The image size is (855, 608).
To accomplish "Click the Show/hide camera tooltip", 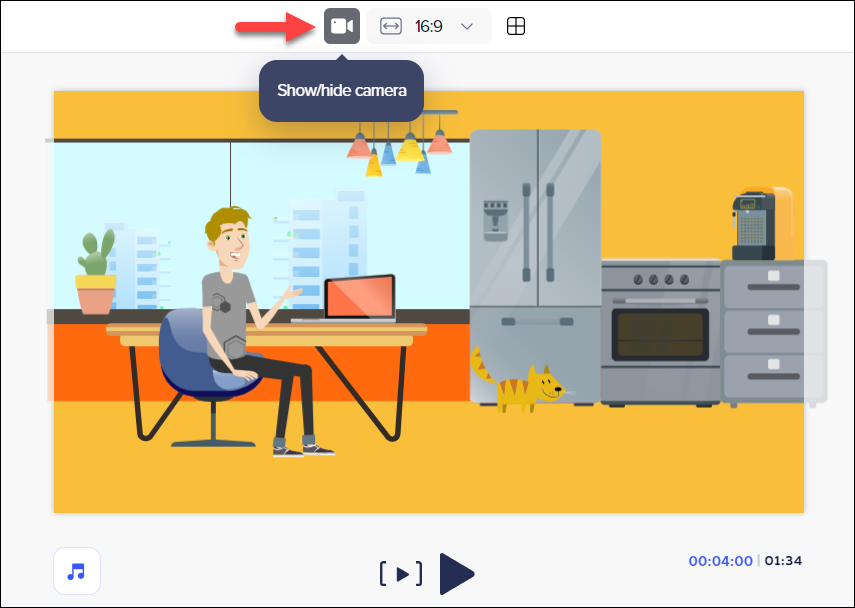I will (341, 91).
